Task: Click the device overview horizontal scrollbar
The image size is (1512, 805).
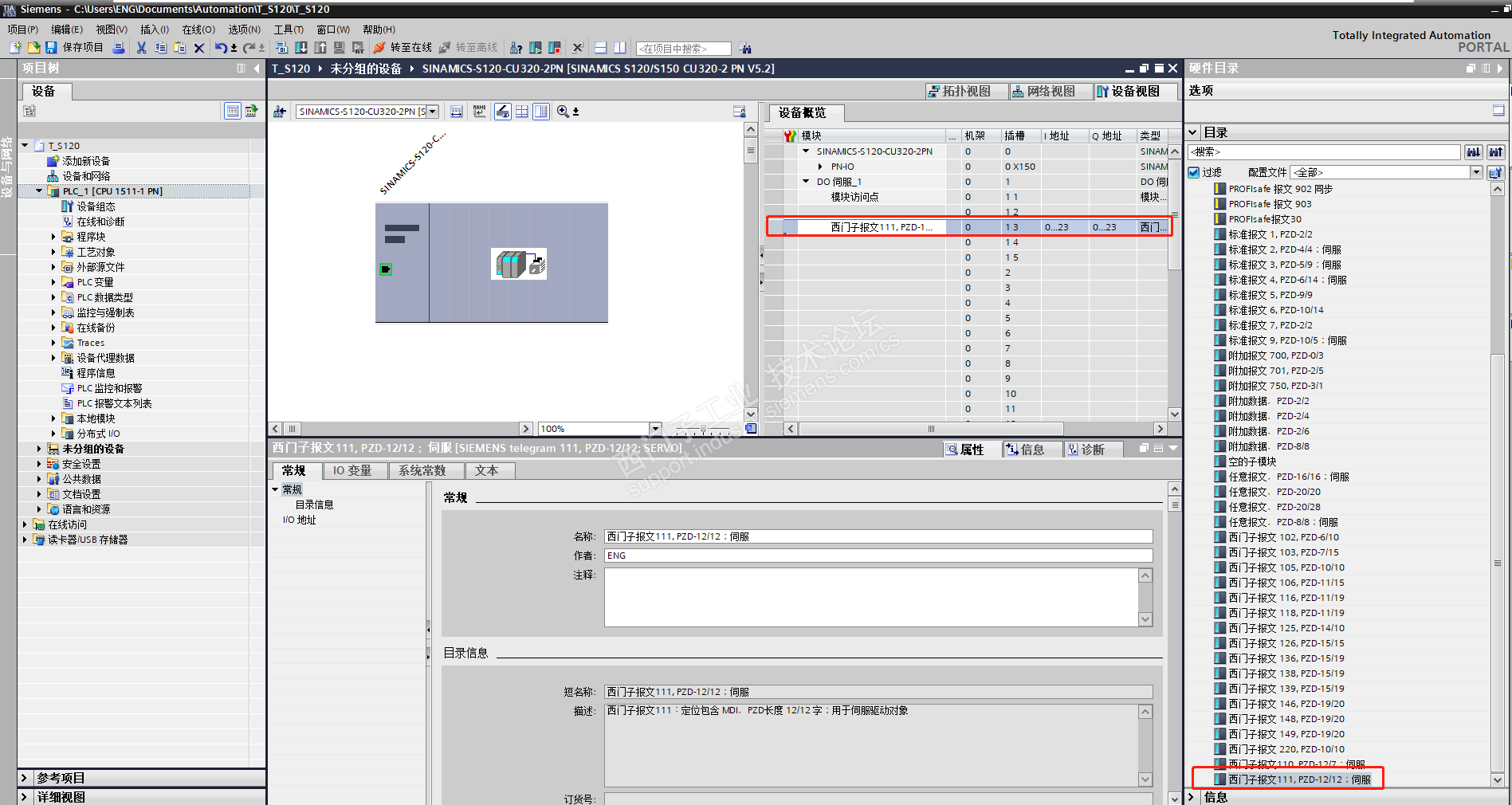Action: click(x=931, y=429)
